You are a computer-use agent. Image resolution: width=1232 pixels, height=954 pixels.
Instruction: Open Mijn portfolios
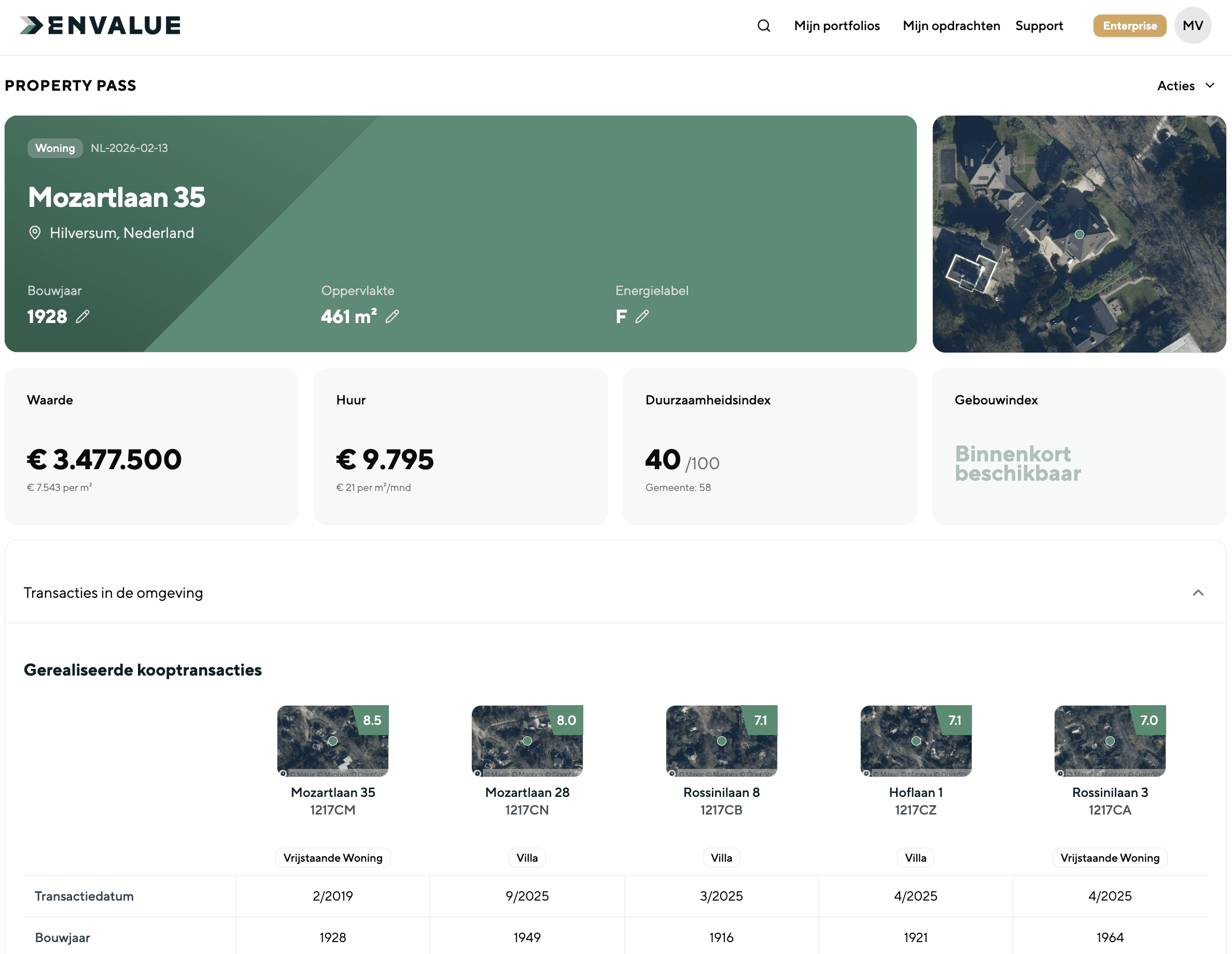pos(836,25)
